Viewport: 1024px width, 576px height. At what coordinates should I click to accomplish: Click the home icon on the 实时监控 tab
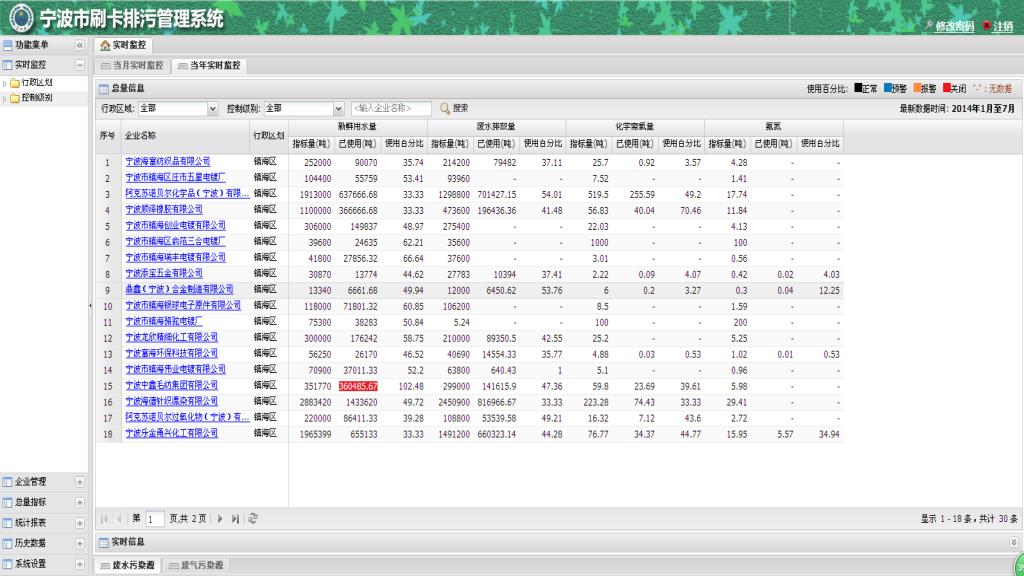(105, 45)
